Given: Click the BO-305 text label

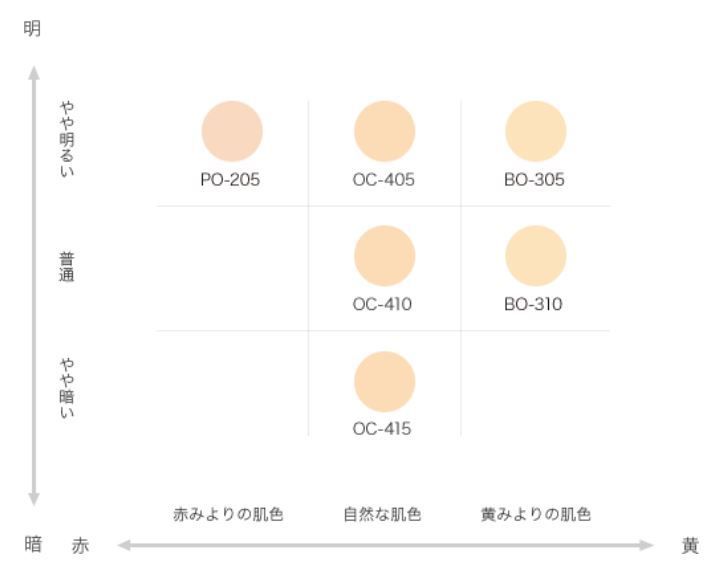Looking at the screenshot, I should point(534,180).
